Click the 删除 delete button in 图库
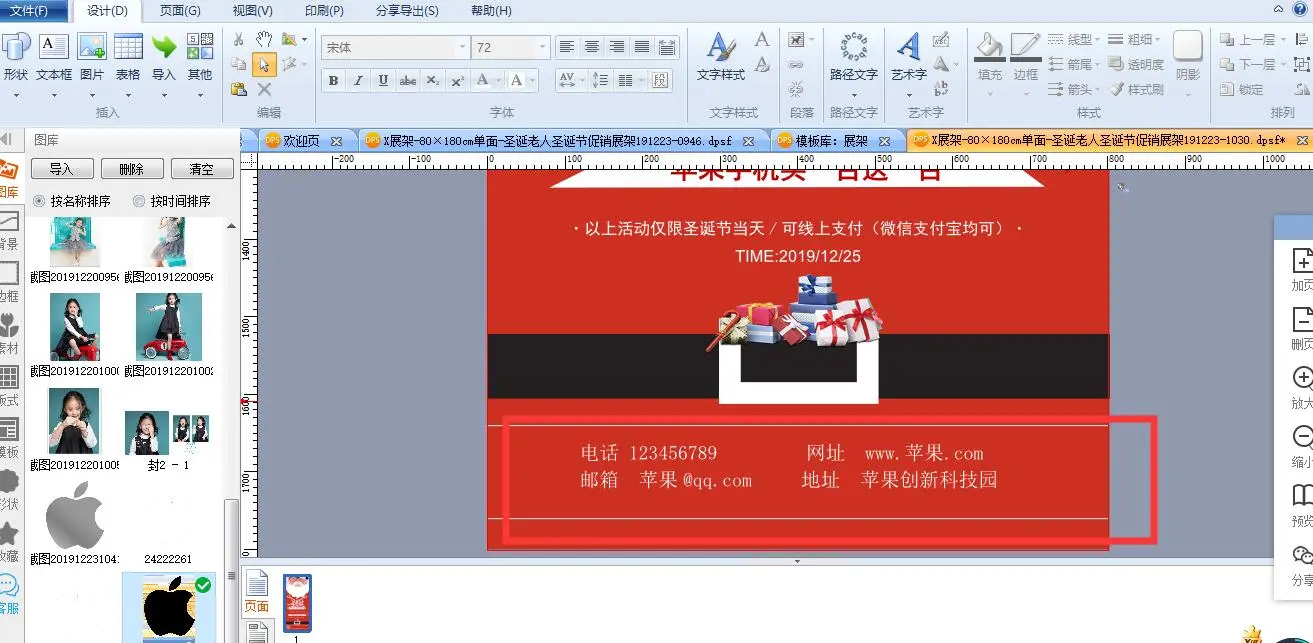The width and height of the screenshot is (1313, 643). coord(132,169)
